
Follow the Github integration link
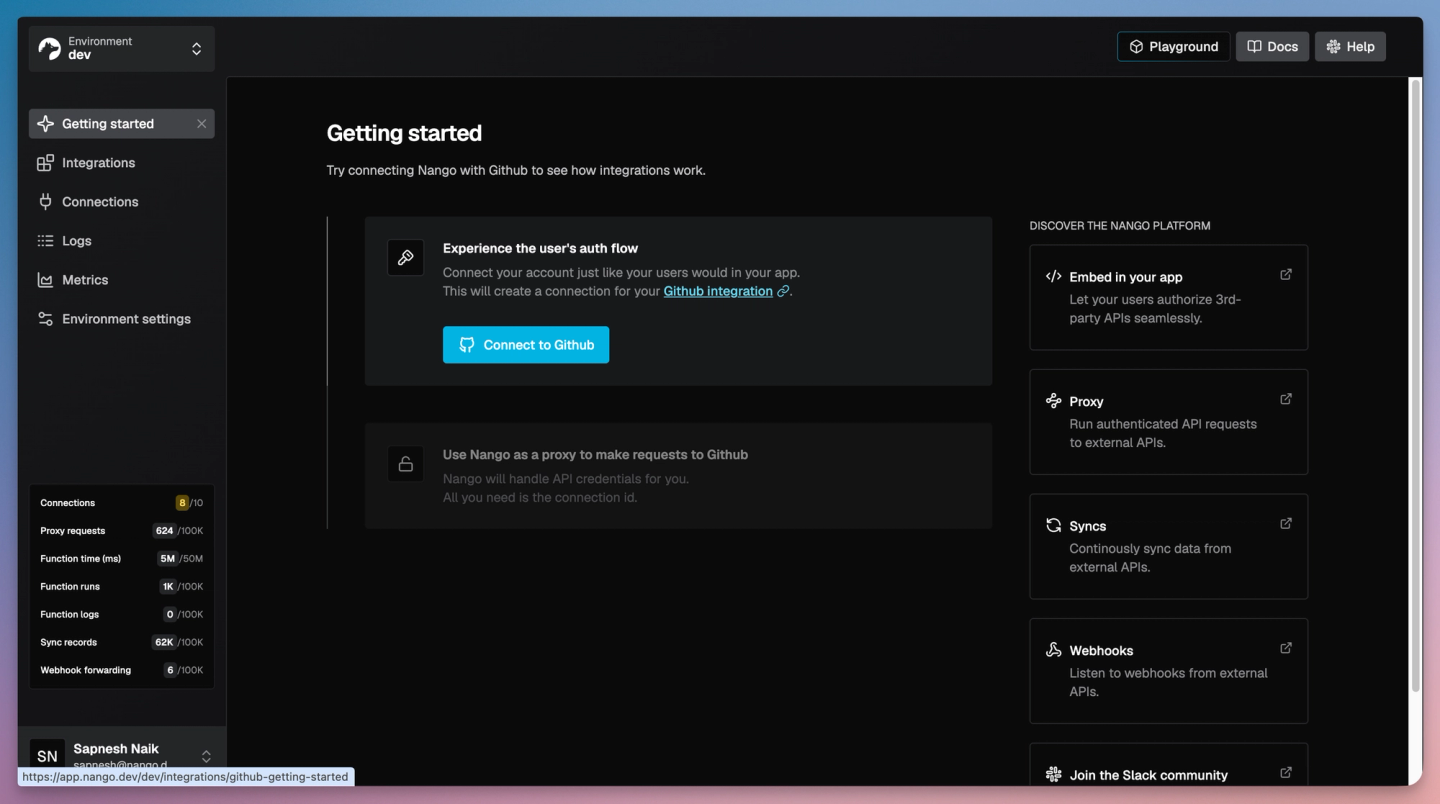[x=718, y=291]
